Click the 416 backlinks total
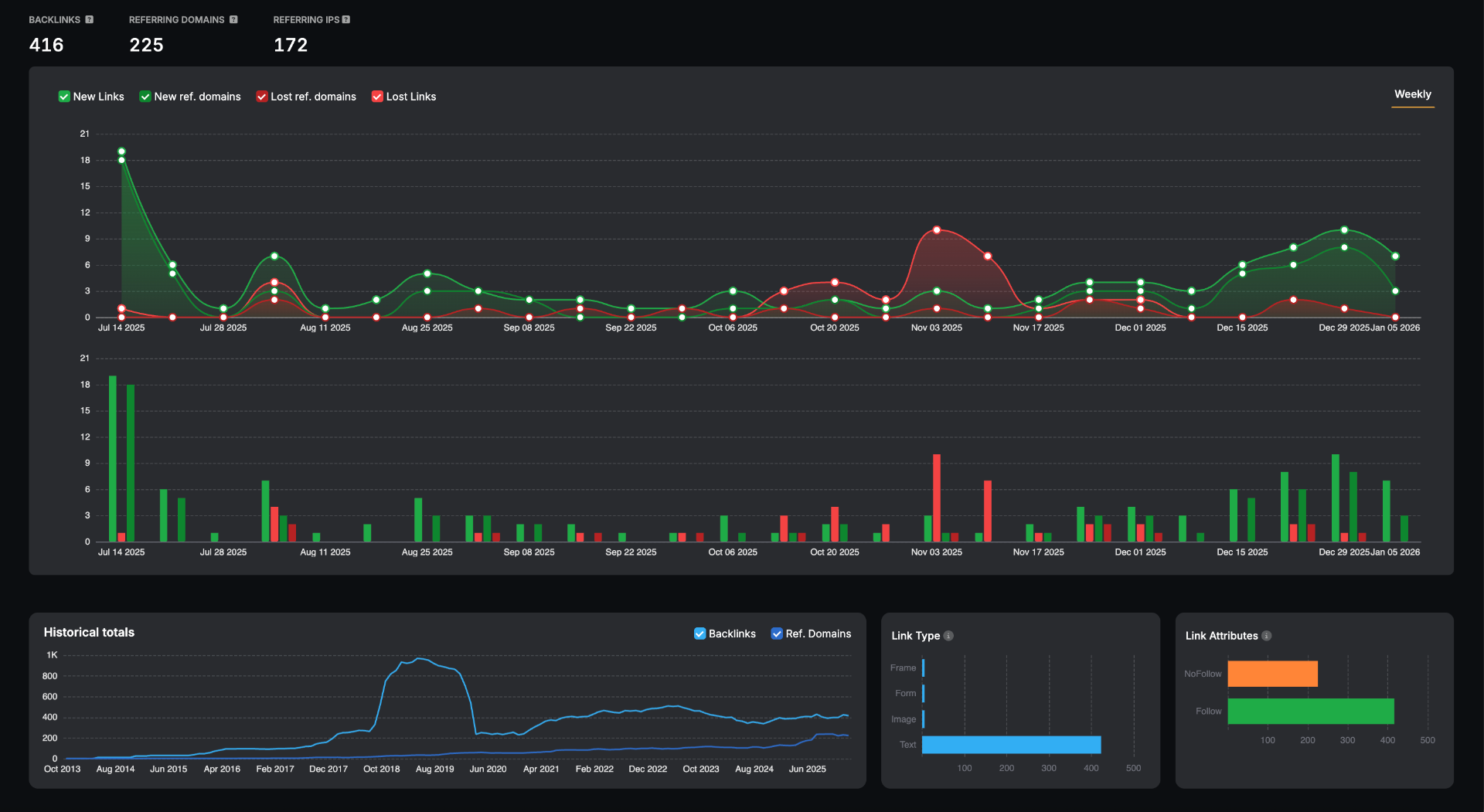The image size is (1484, 812). (46, 46)
